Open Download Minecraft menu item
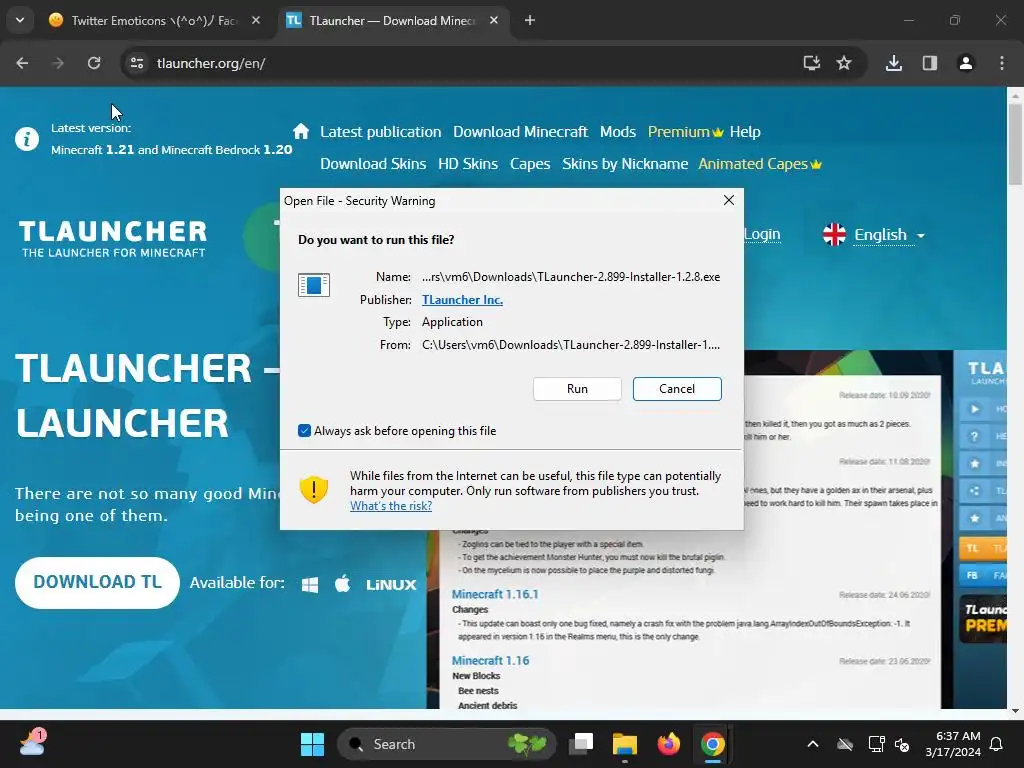Viewport: 1024px width, 768px height. coord(520,132)
